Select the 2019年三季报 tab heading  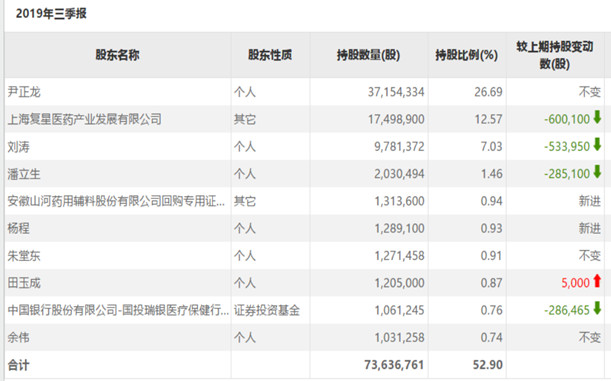click(x=51, y=14)
